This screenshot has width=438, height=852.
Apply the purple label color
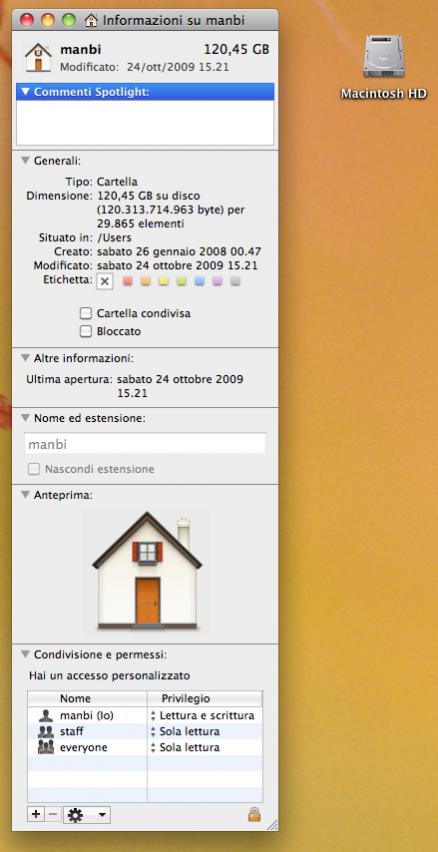(x=217, y=281)
